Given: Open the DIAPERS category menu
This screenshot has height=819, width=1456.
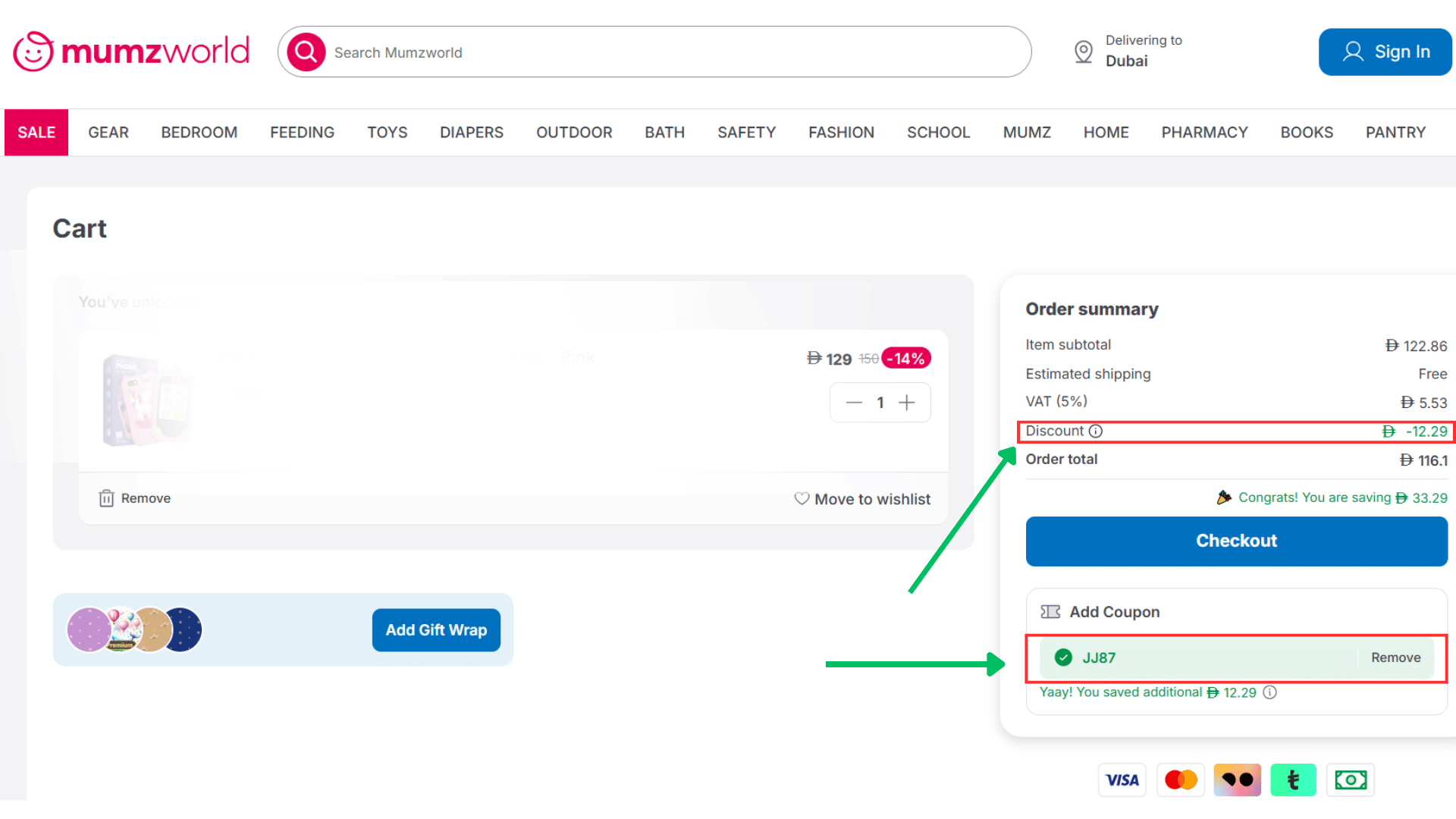Looking at the screenshot, I should point(471,133).
